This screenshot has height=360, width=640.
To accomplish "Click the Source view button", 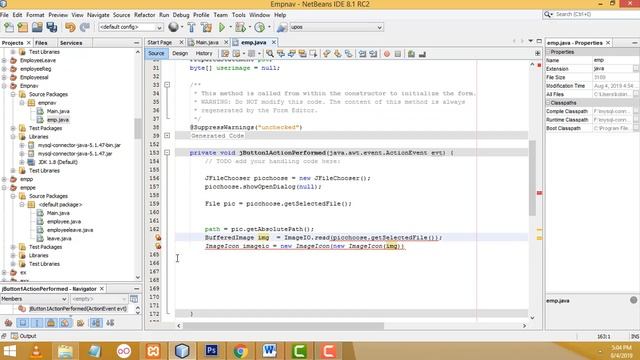I will pyautogui.click(x=156, y=53).
